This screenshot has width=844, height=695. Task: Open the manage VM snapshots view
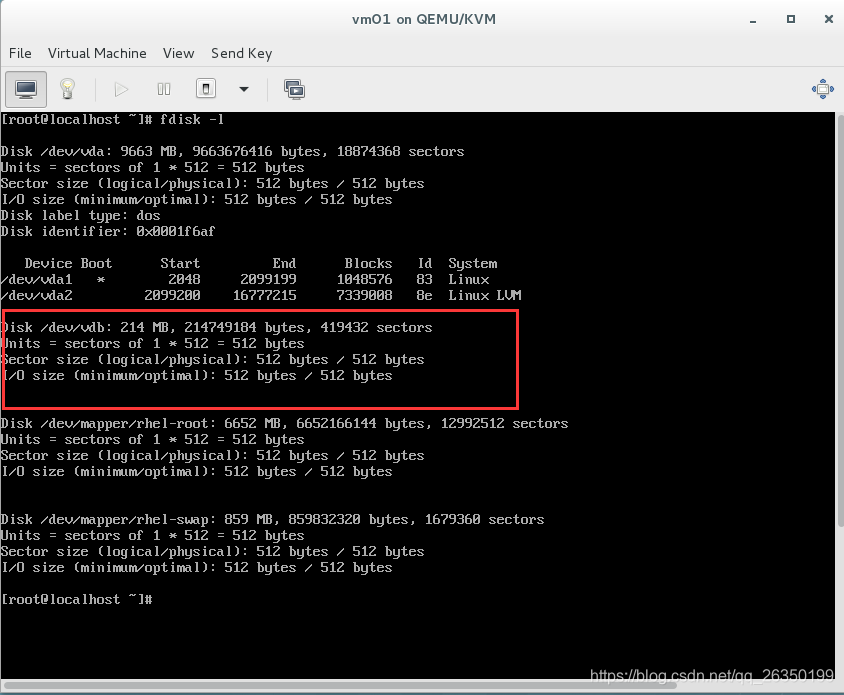pyautogui.click(x=294, y=89)
